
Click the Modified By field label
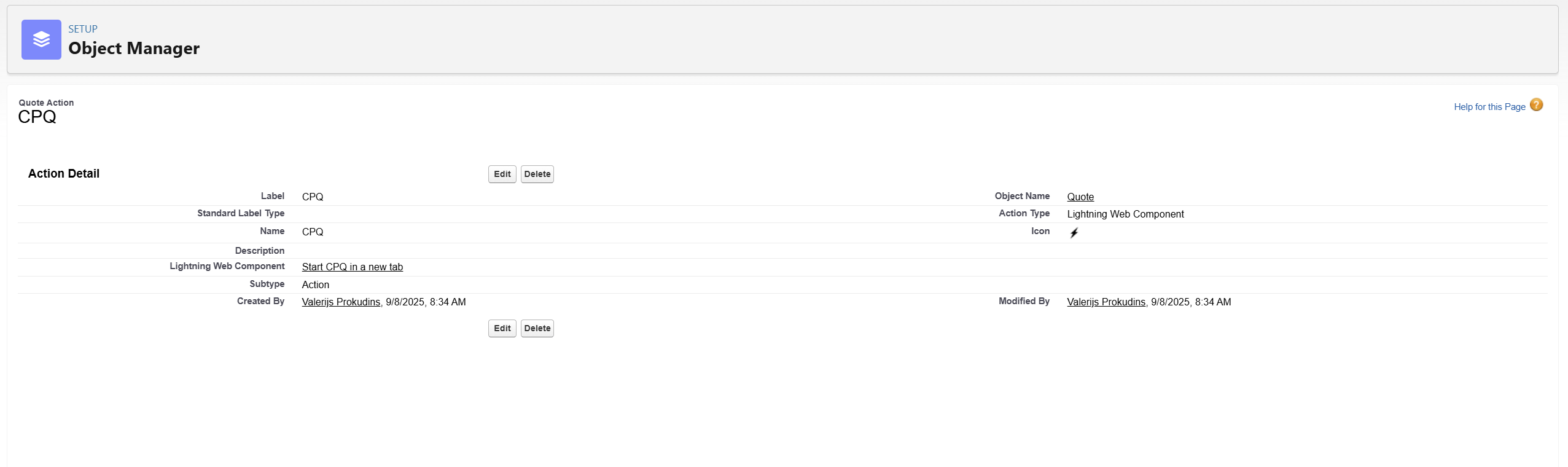(1024, 301)
